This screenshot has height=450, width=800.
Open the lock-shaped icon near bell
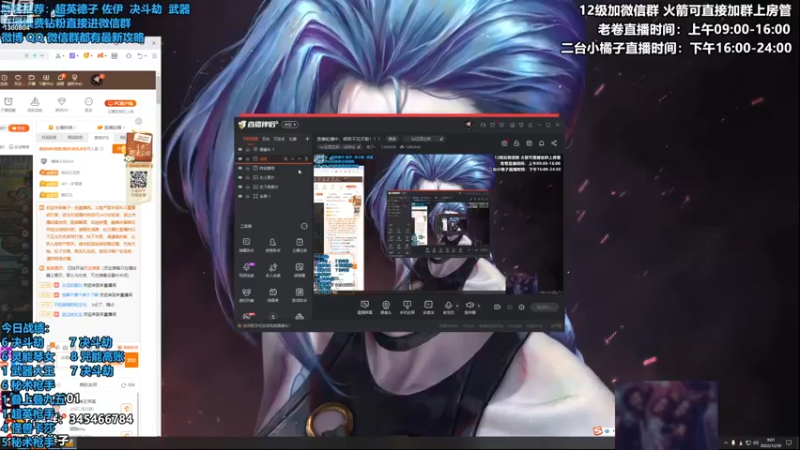tap(516, 143)
